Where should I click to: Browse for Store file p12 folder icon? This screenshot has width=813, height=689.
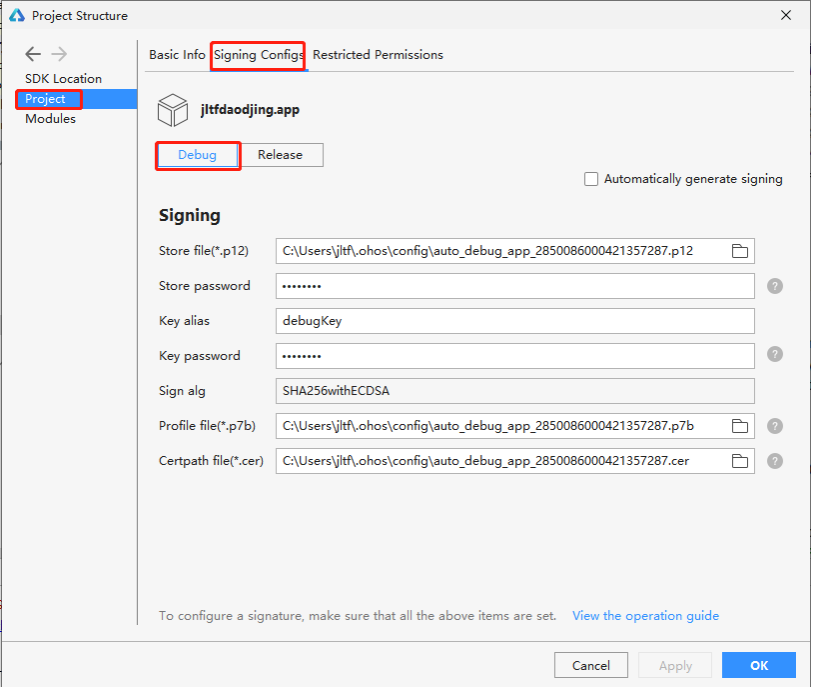point(739,251)
